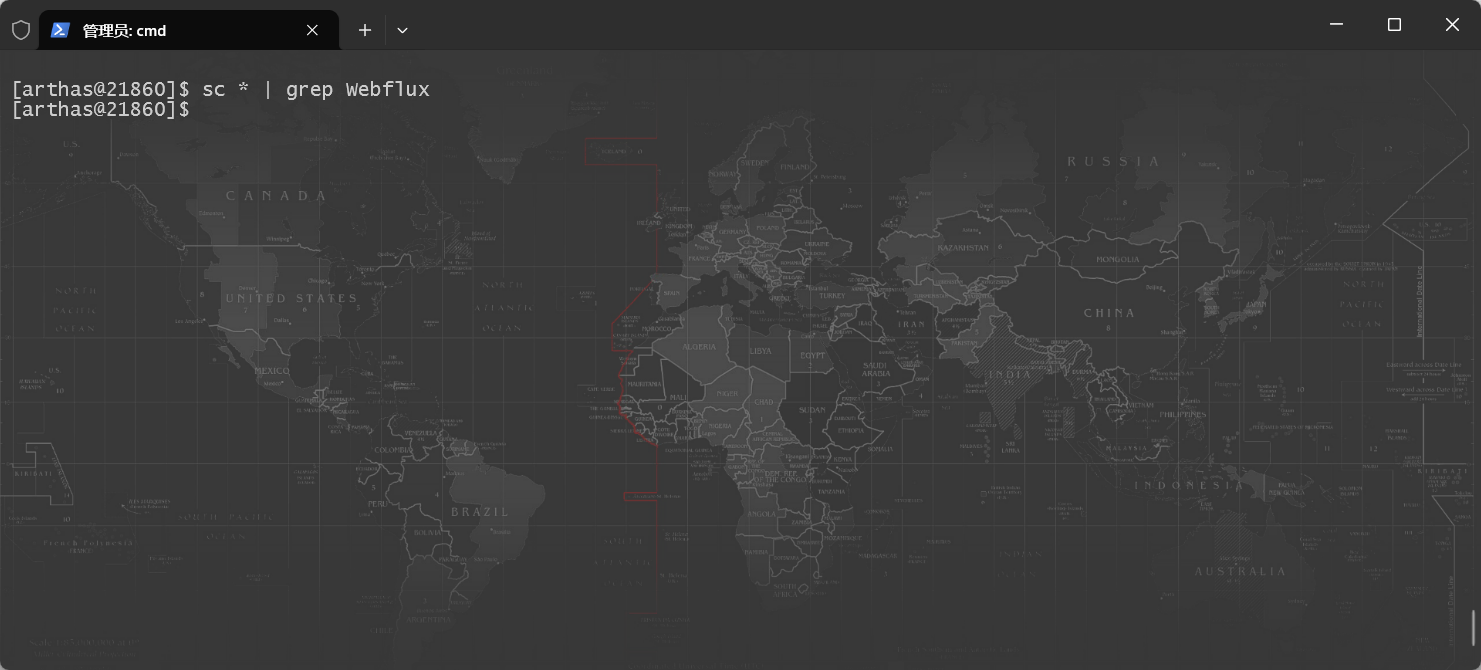Click the PowerShell icon on the cmd tab
The width and height of the screenshot is (1481, 670).
tap(60, 30)
